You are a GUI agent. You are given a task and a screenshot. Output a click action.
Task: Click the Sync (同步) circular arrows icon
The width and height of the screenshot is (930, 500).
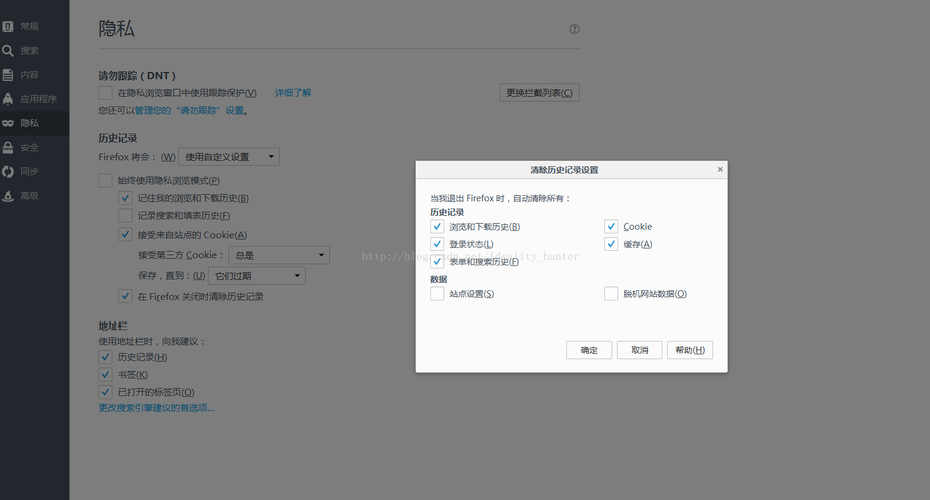[8, 171]
